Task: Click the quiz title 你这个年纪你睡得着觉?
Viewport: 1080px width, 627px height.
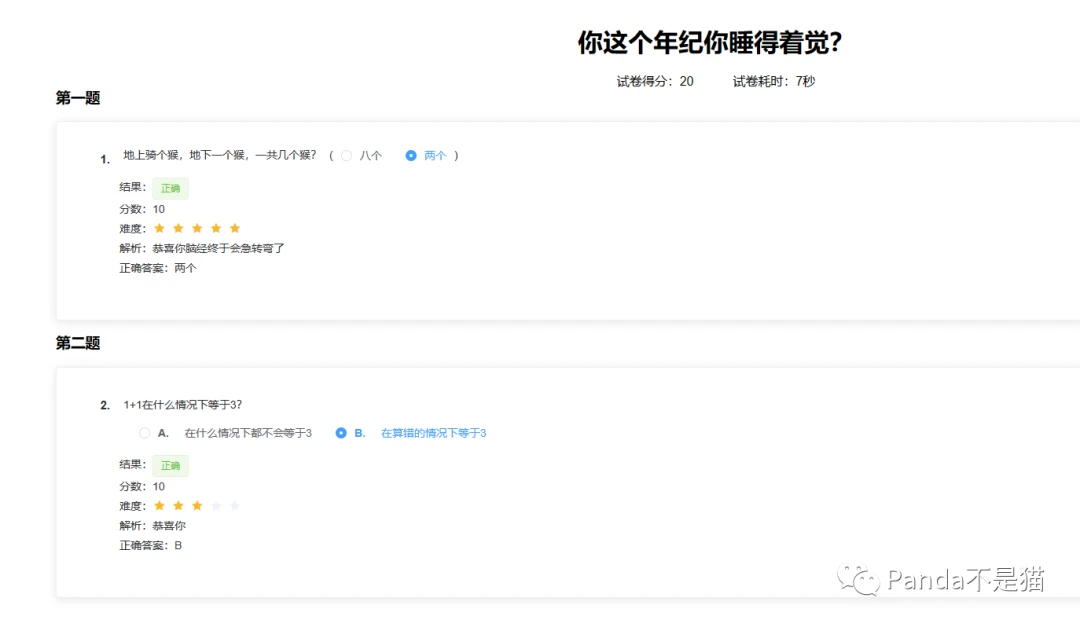Action: (709, 43)
